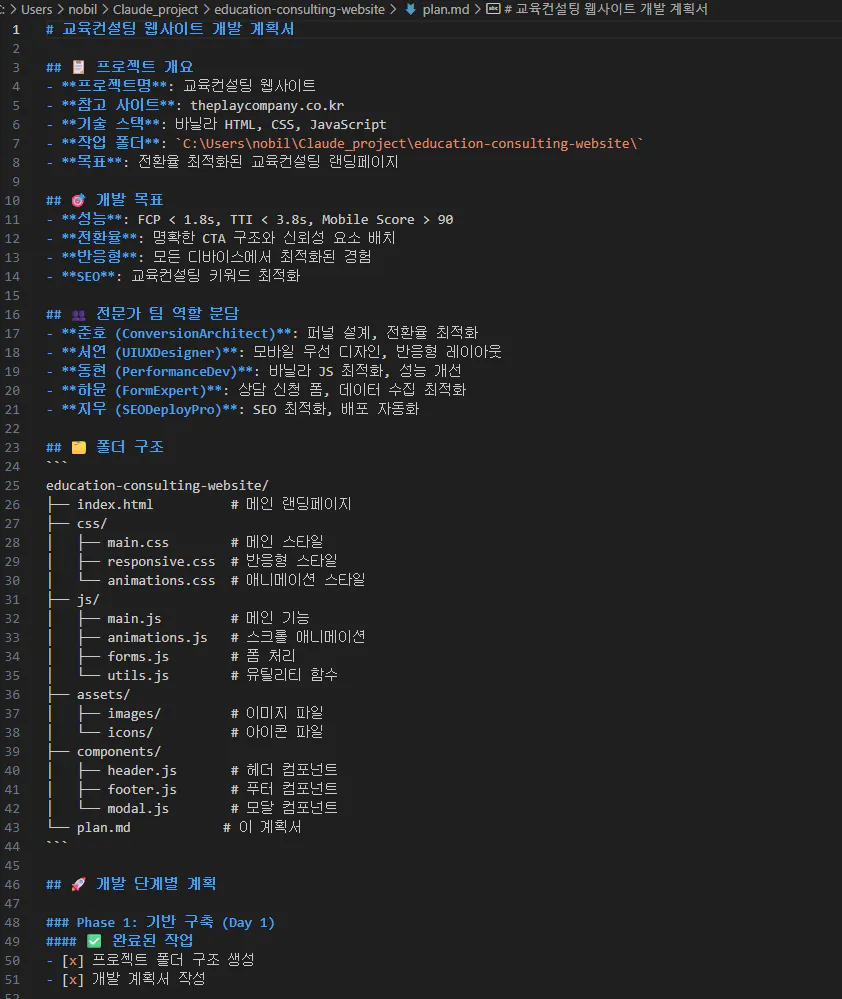Click 'assets/' in the folder tree
842x999 pixels.
tap(103, 694)
